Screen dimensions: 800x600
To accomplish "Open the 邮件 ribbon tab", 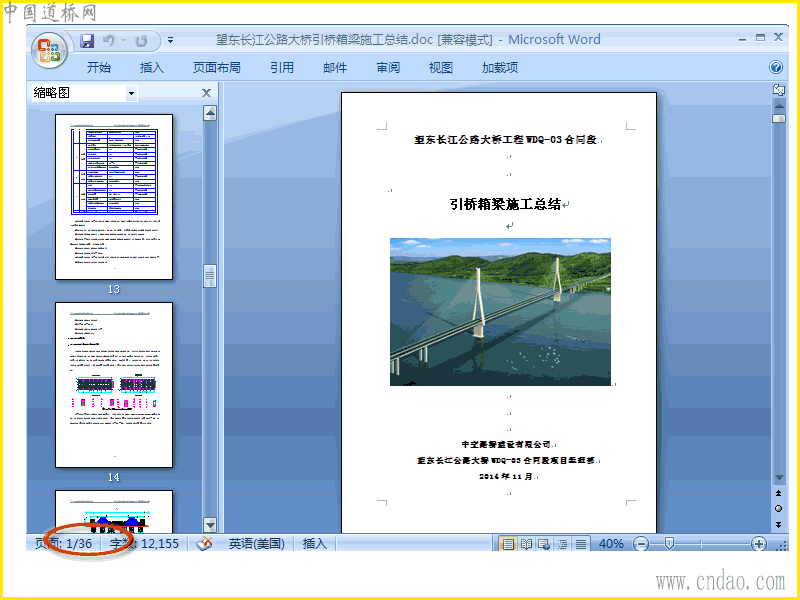I will (x=335, y=67).
